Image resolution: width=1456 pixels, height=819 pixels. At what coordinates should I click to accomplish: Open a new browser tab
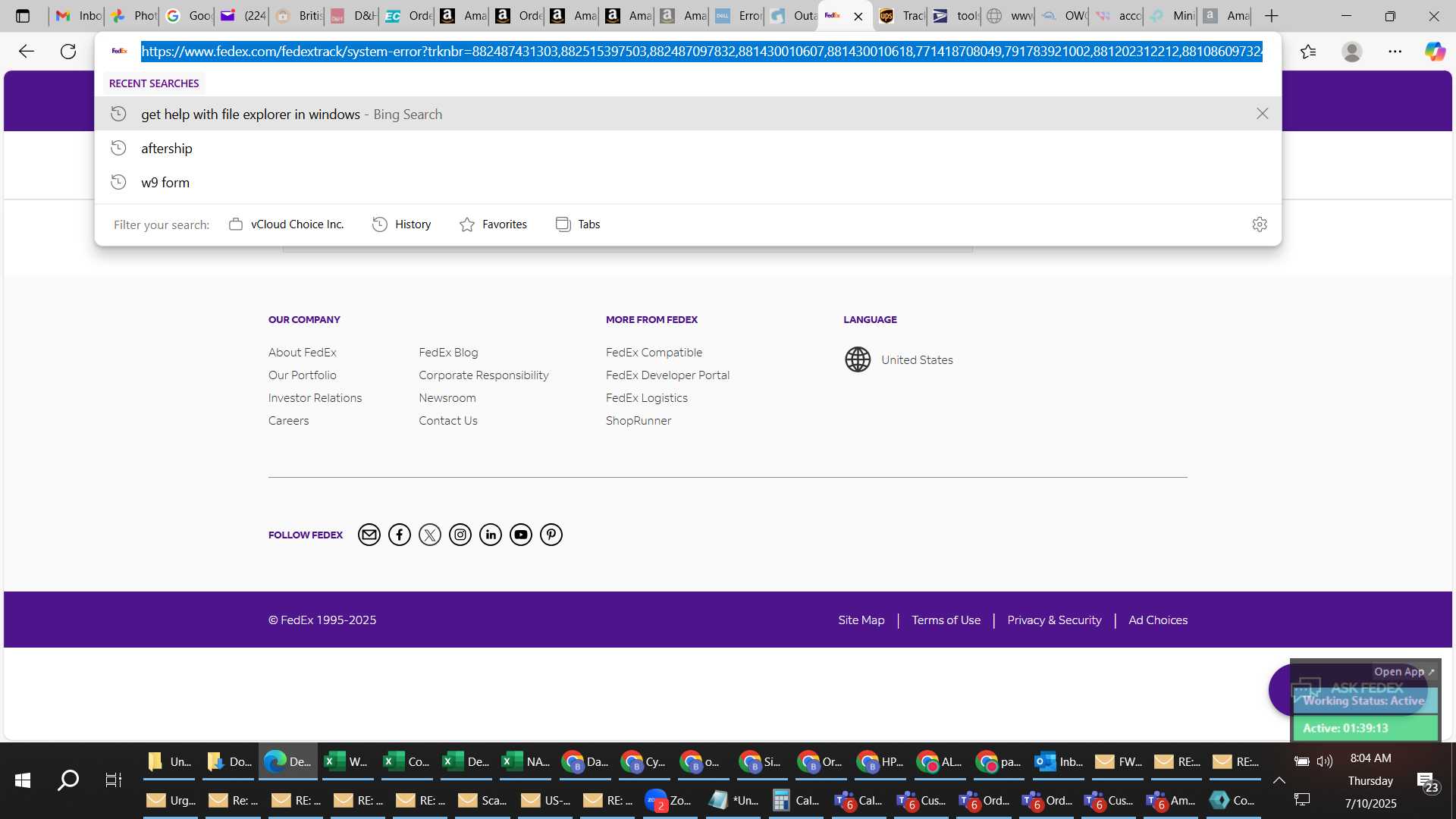(1272, 16)
